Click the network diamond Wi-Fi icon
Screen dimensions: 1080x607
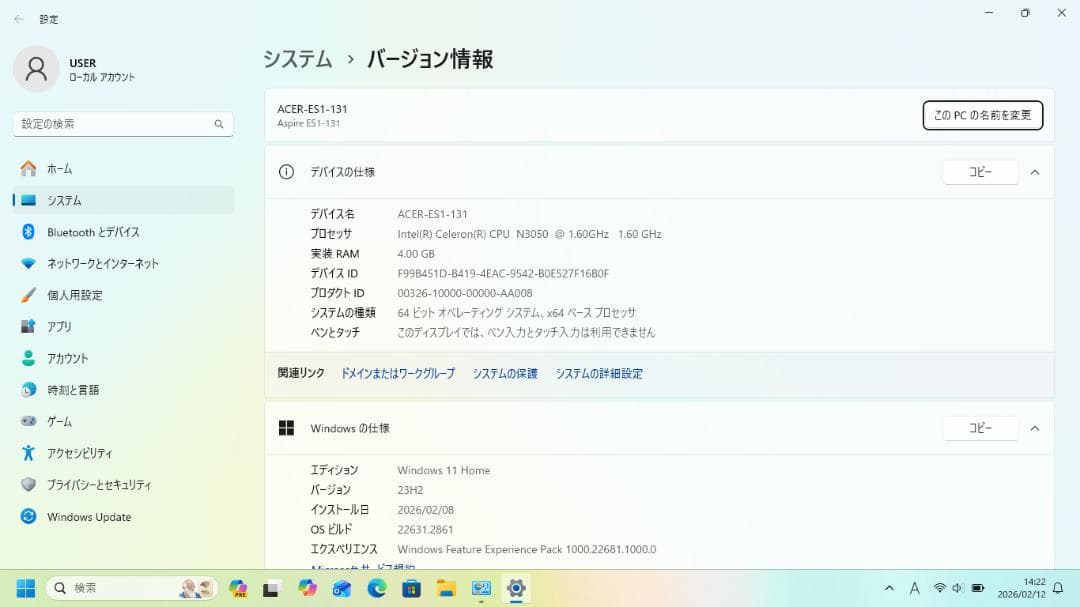[28, 263]
